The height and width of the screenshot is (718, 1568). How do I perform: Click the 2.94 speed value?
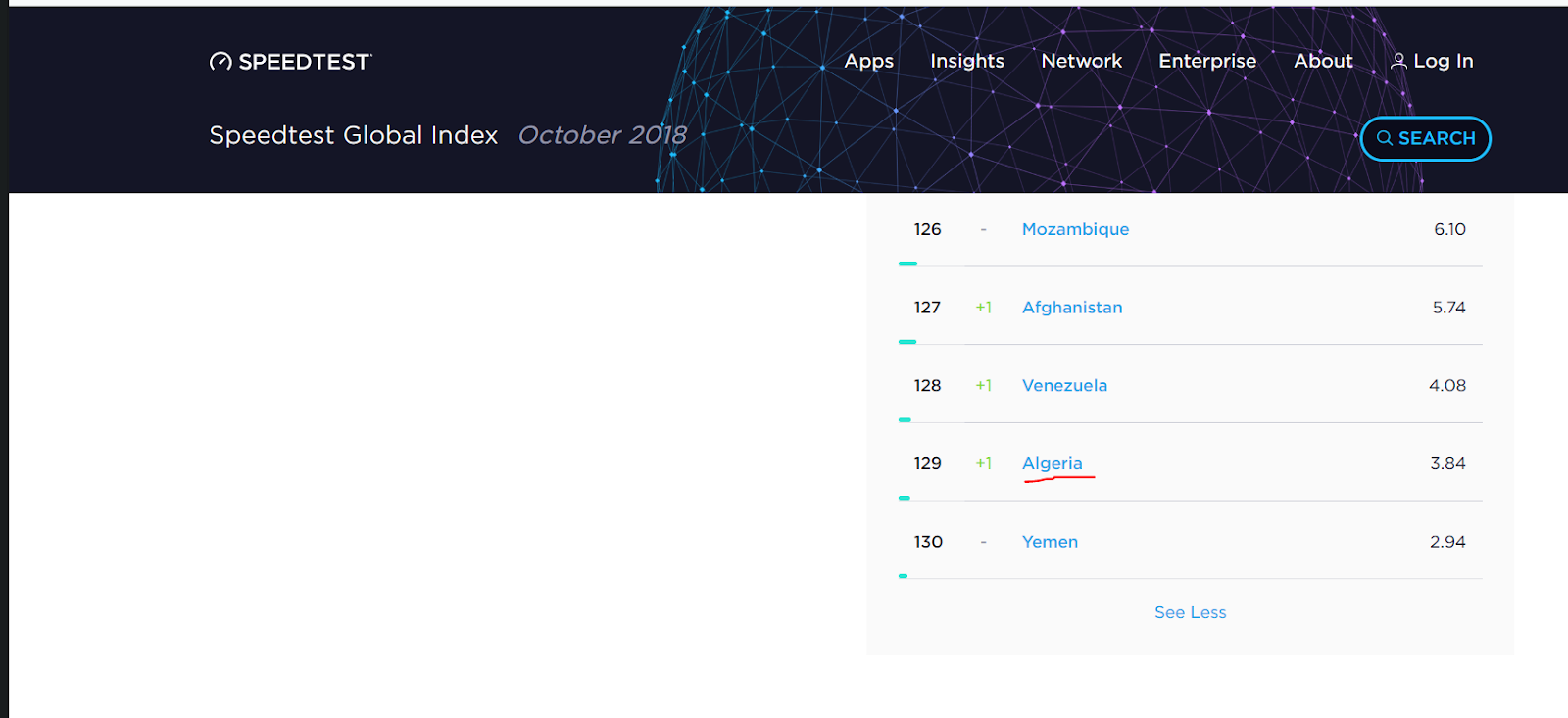click(1447, 542)
